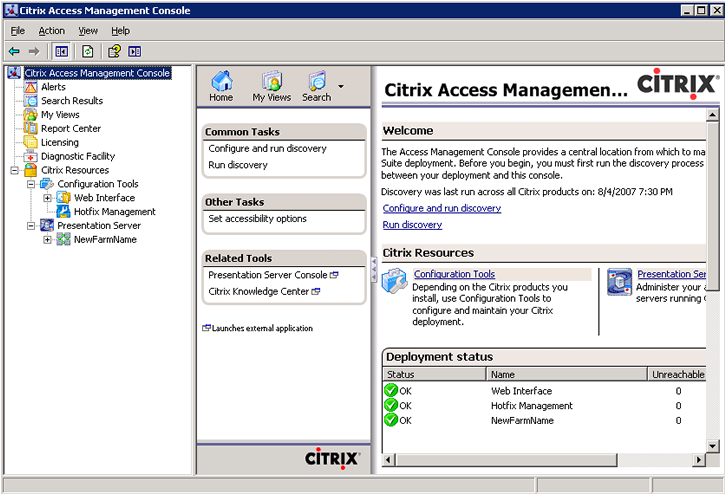This screenshot has height=494, width=725.
Task: Select NewFarmName in Deployment status table
Action: point(544,420)
